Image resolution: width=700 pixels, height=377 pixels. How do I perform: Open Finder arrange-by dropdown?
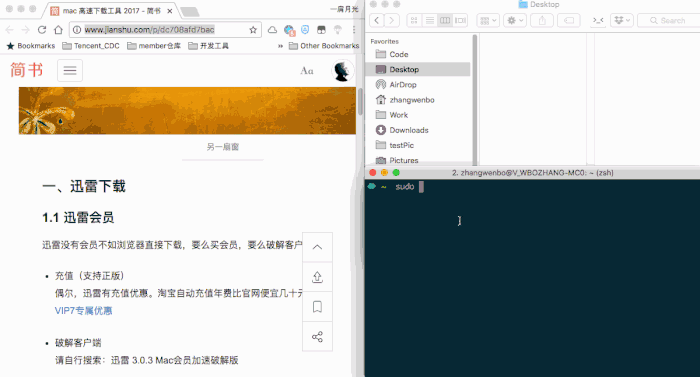click(x=488, y=20)
